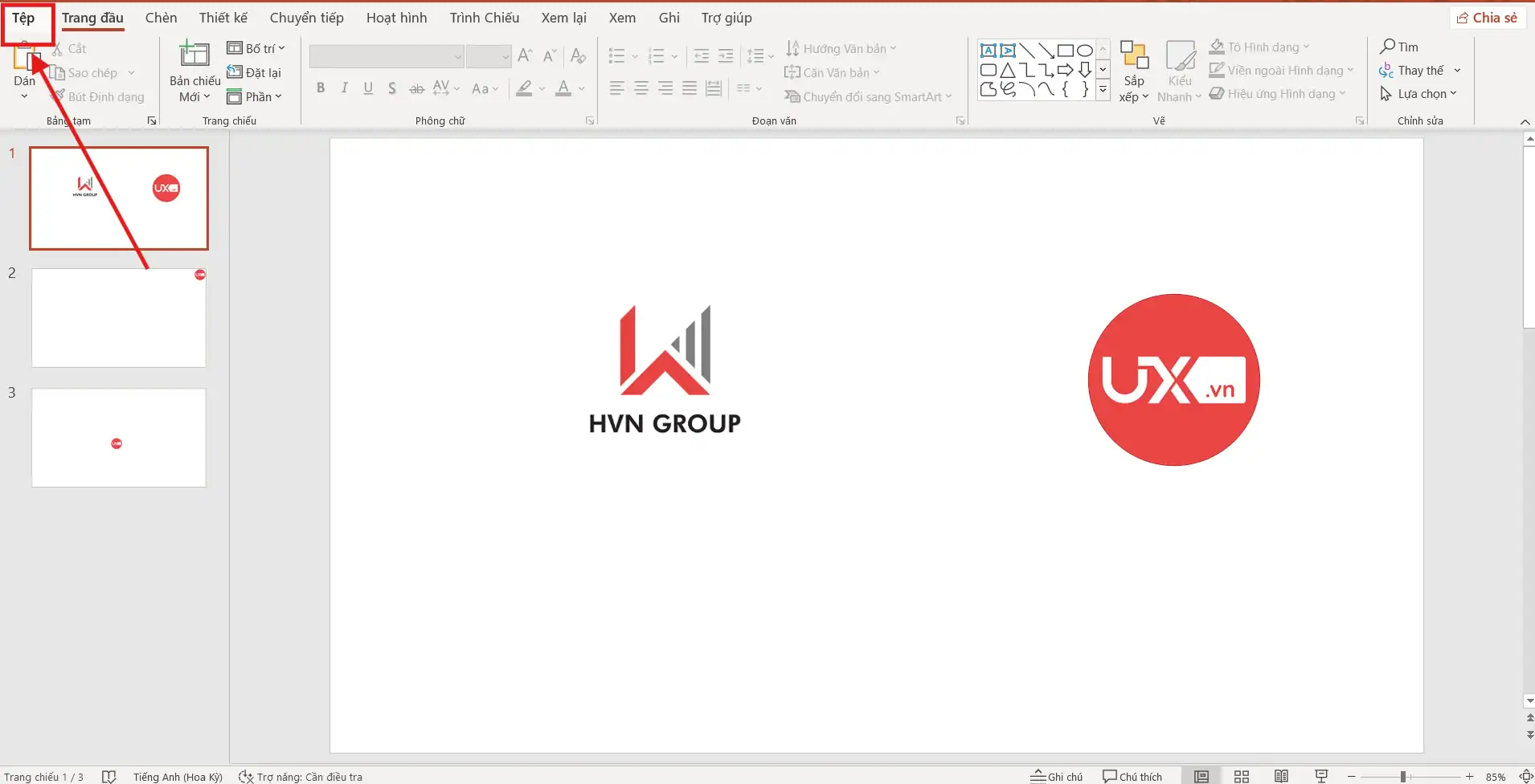Click Chú thích comments button
Screen dimensions: 1535x784
1132,776
